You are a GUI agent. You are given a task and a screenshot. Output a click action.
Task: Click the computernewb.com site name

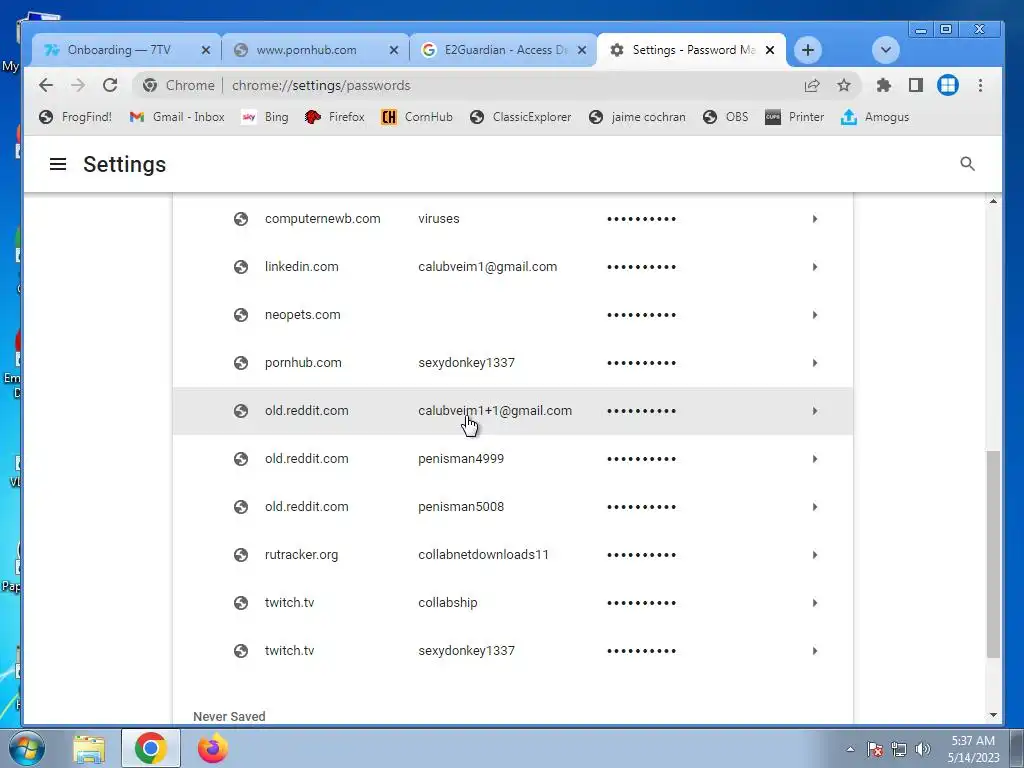coord(323,219)
